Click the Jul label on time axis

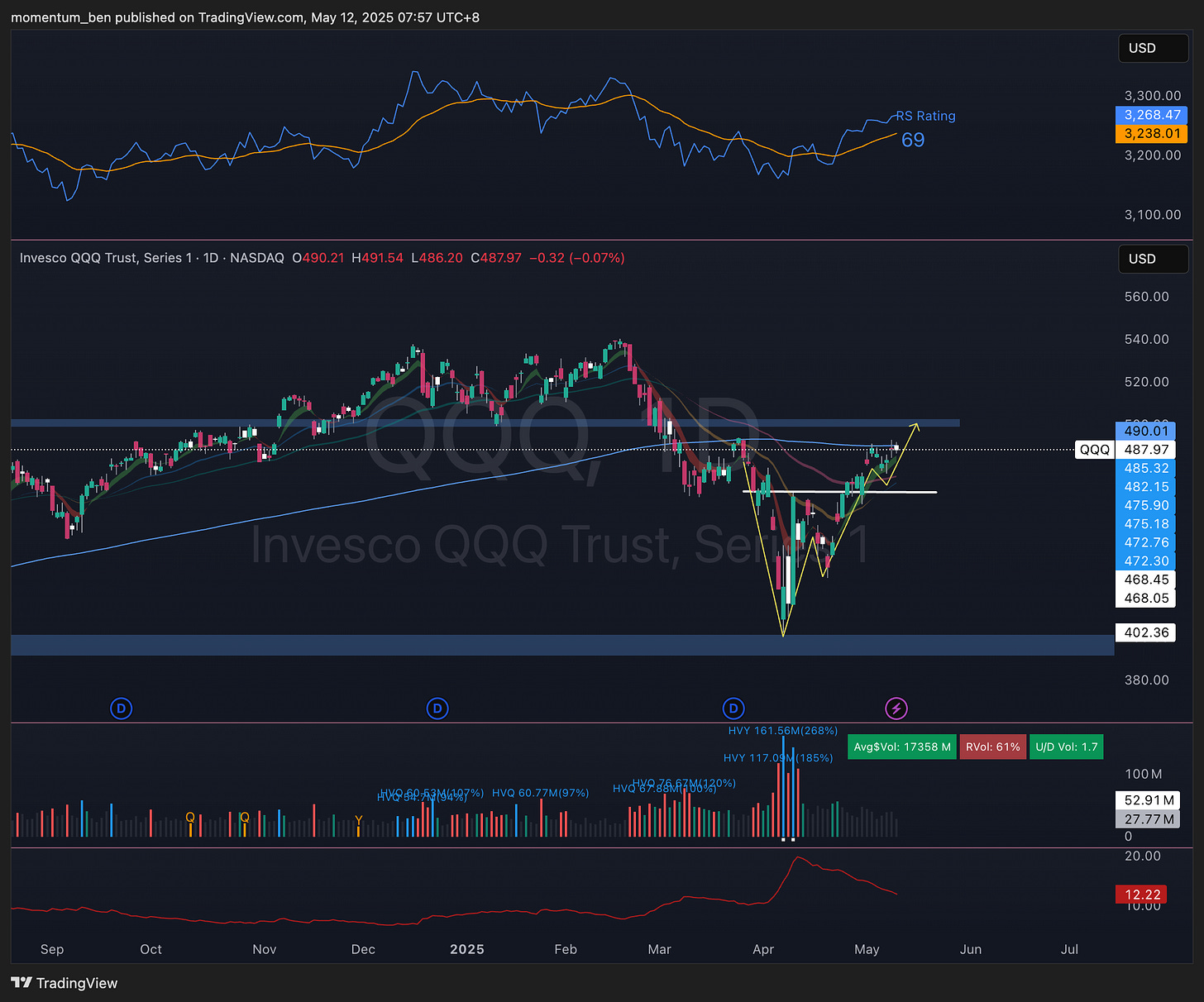[1069, 949]
